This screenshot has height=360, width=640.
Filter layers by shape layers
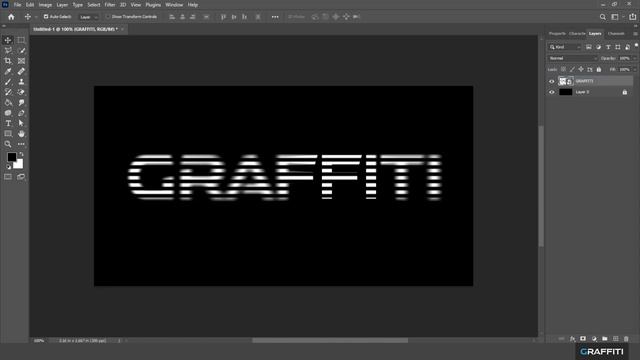click(x=618, y=47)
